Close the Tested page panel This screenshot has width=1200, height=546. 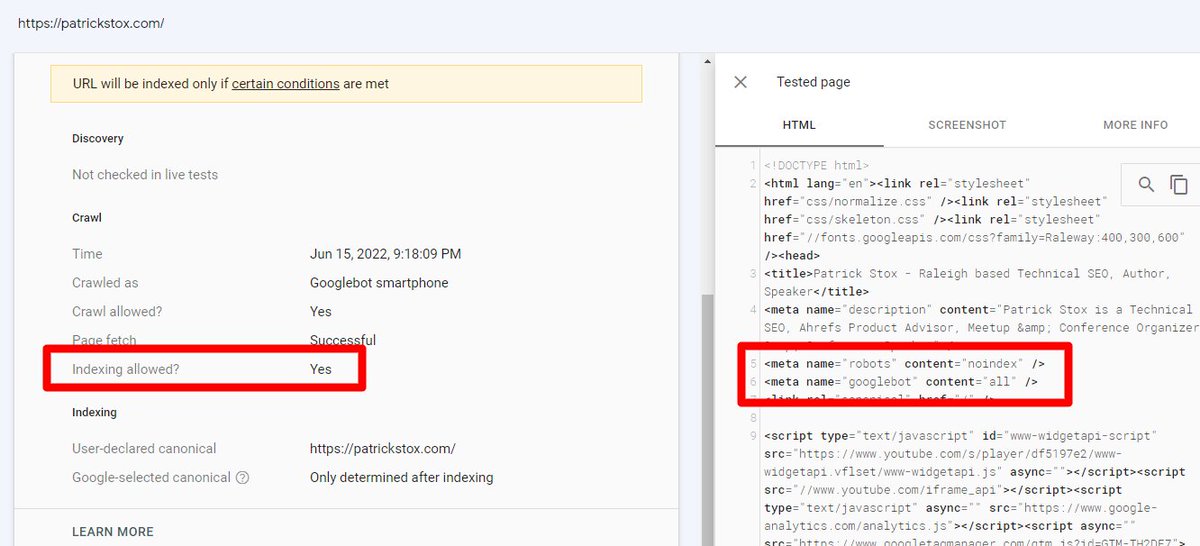[x=740, y=82]
